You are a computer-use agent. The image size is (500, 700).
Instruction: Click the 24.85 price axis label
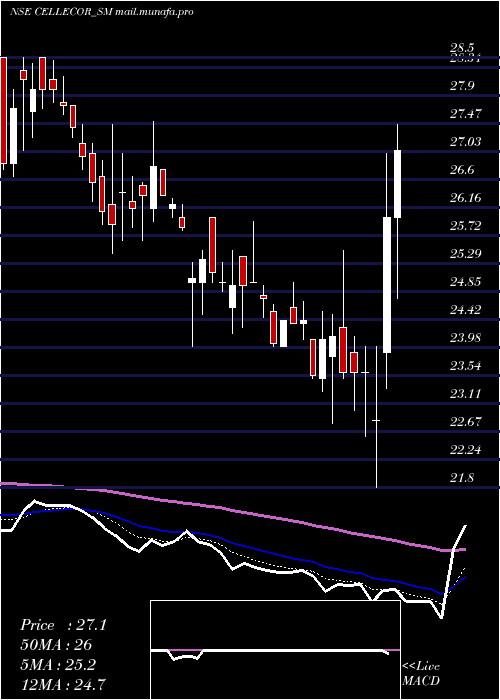[x=466, y=282]
